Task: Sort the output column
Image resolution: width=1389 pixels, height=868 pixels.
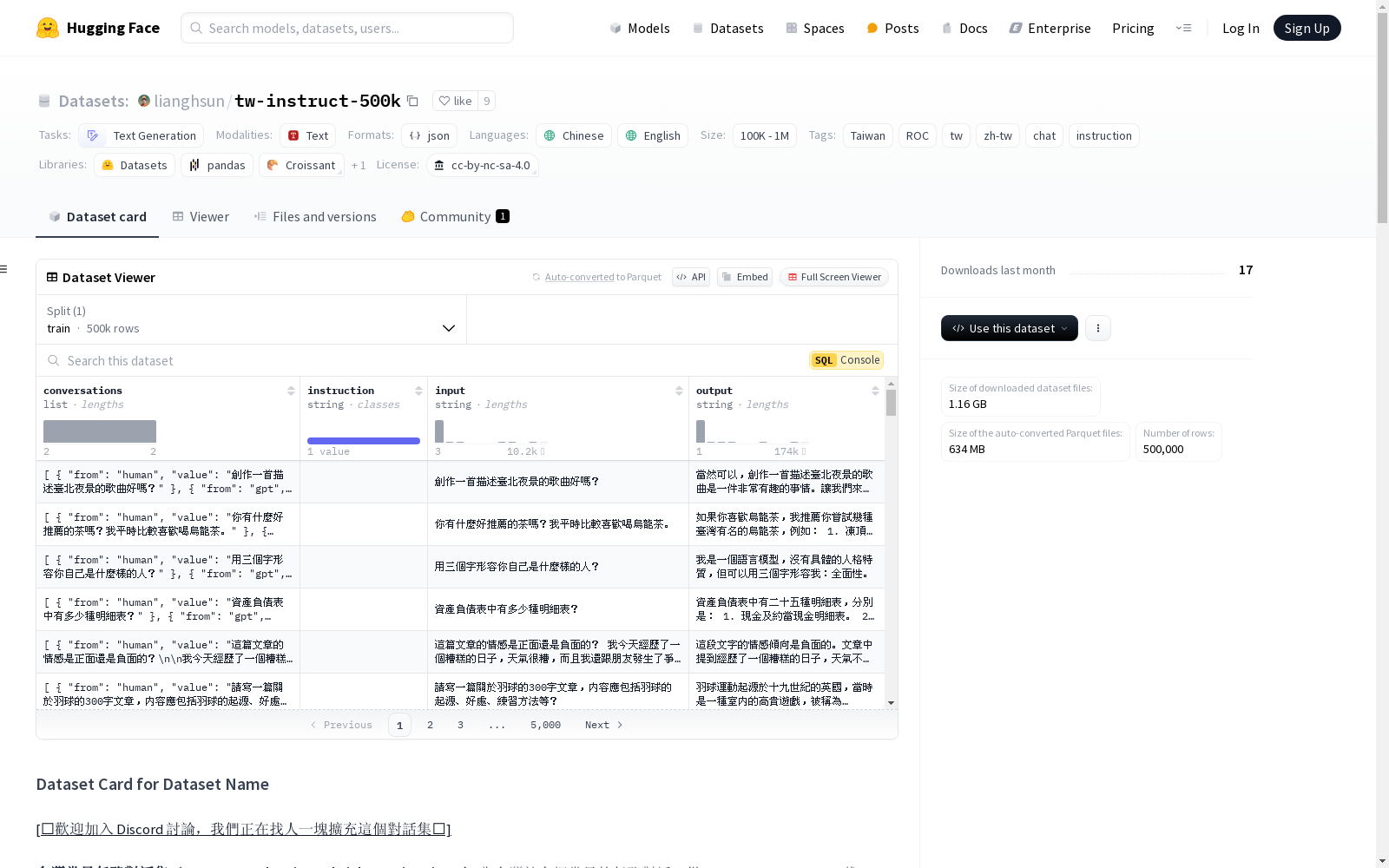Action: 875,391
